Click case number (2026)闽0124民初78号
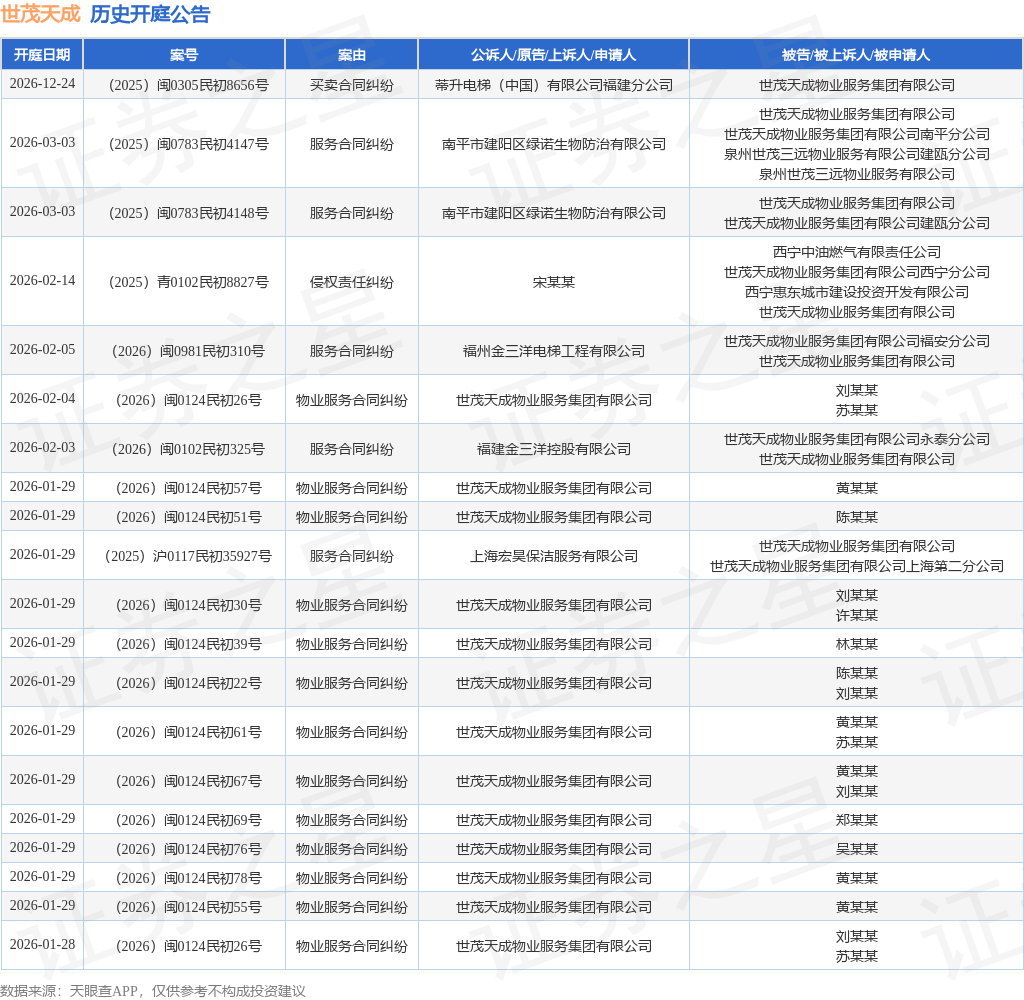The height and width of the screenshot is (1000, 1024). pyautogui.click(x=188, y=879)
